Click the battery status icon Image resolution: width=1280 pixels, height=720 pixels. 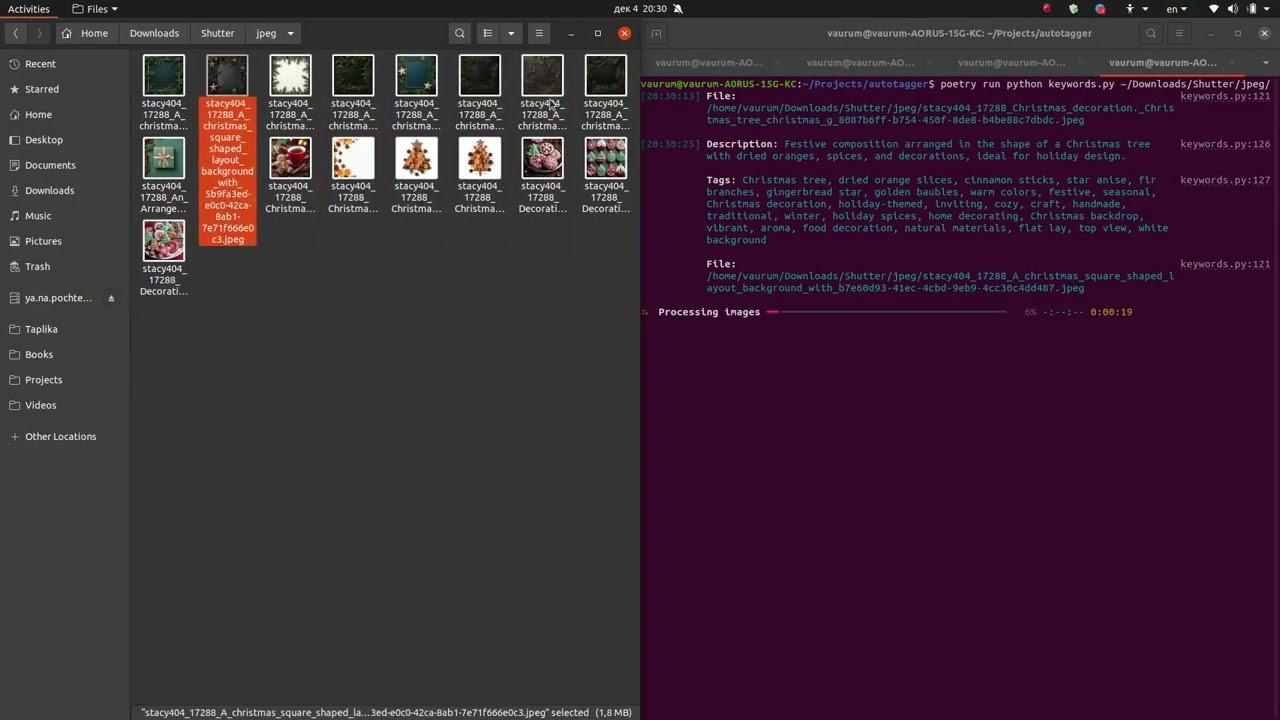coord(1253,8)
